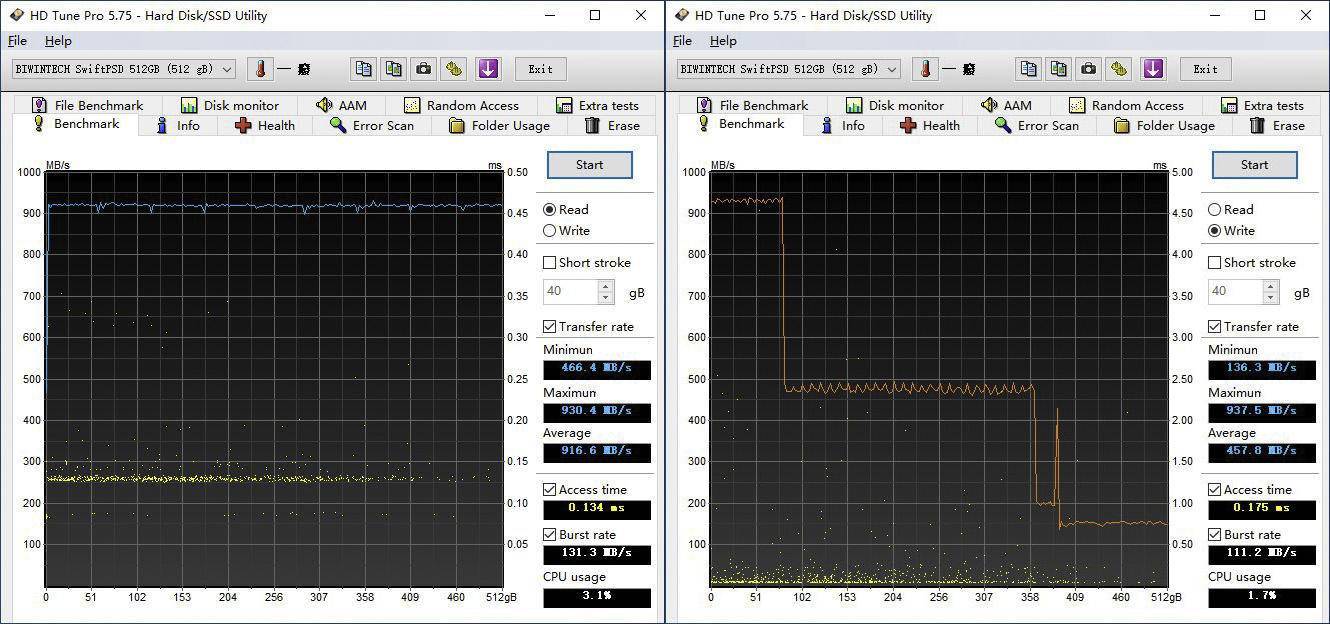The width and height of the screenshot is (1330, 624).
Task: Copy screenshot to clipboard icon, left window
Action: click(394, 69)
